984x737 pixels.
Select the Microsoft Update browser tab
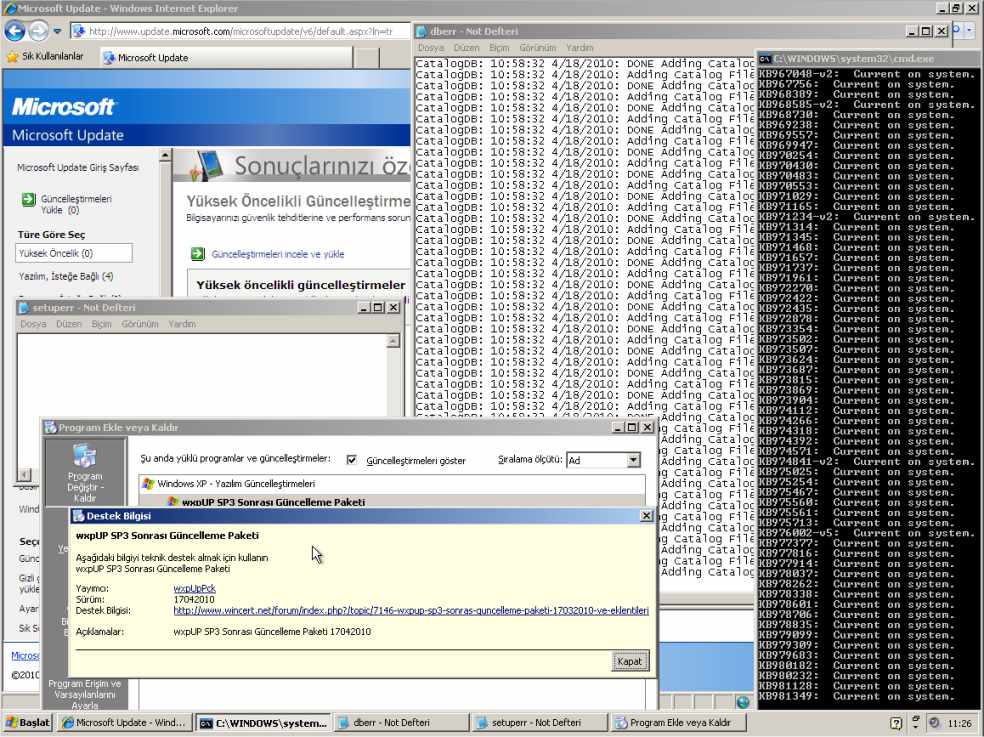[225, 58]
